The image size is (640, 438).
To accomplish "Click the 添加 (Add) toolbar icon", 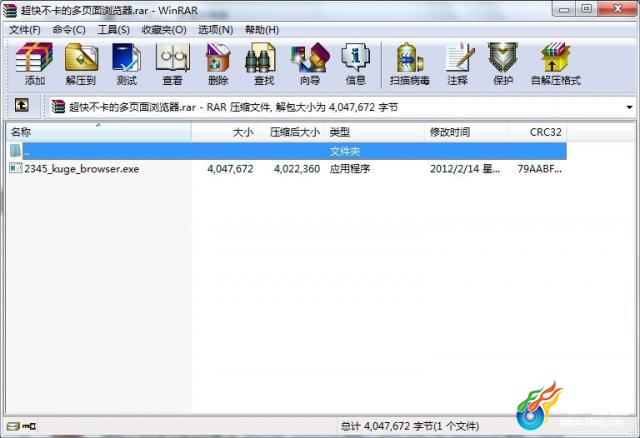I will [34, 64].
